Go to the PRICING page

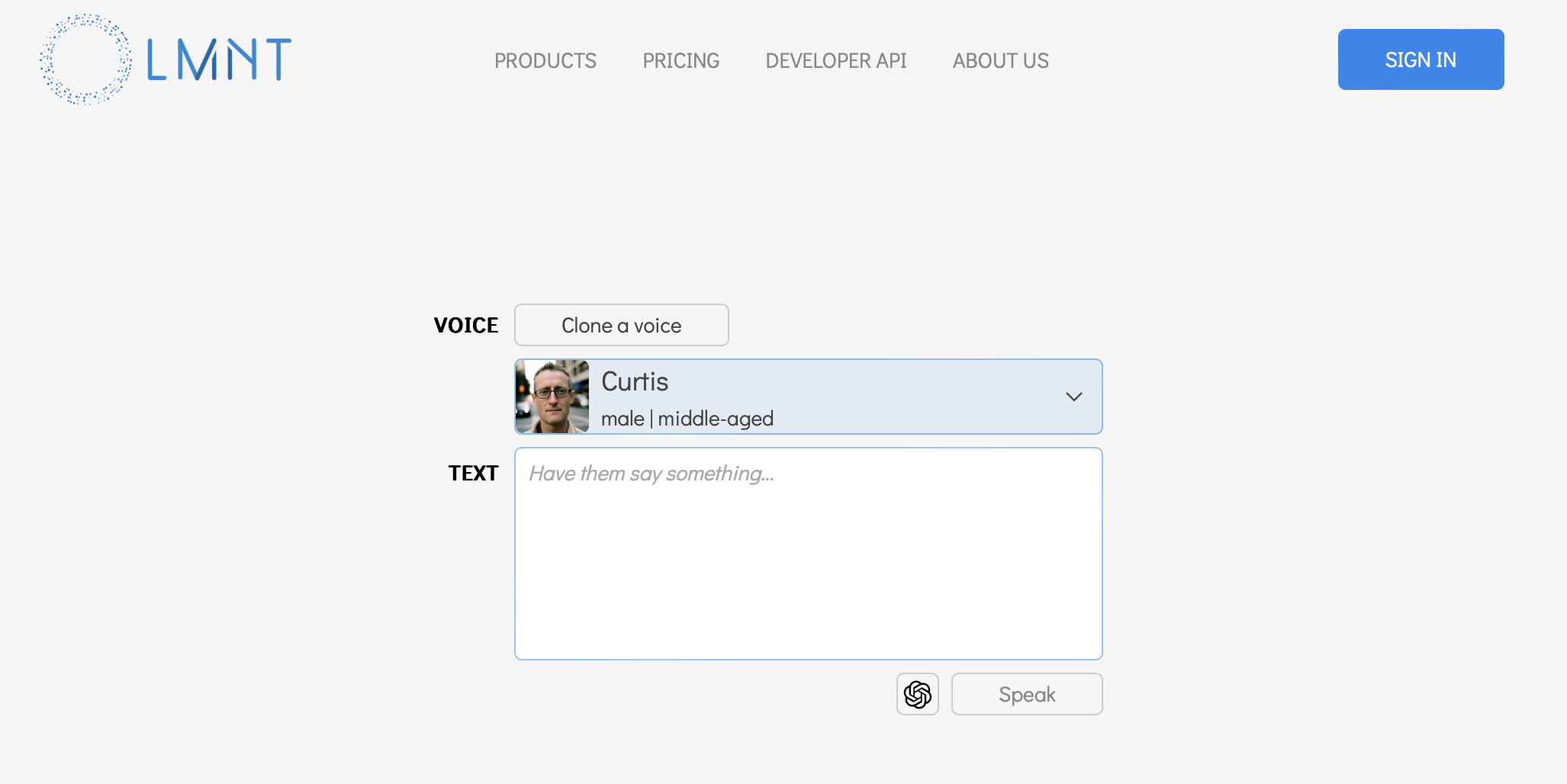click(681, 60)
